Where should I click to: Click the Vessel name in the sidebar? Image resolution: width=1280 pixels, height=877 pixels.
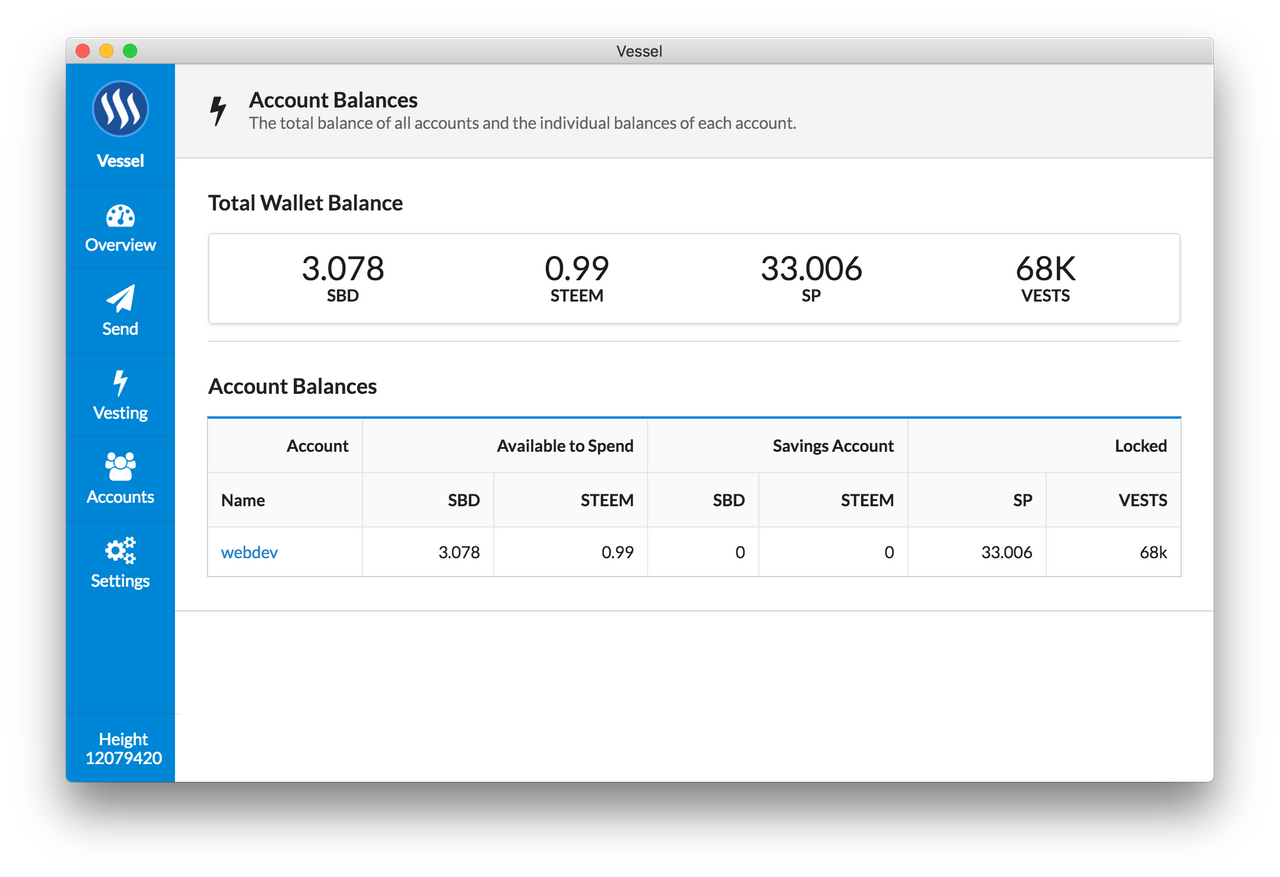click(x=120, y=161)
